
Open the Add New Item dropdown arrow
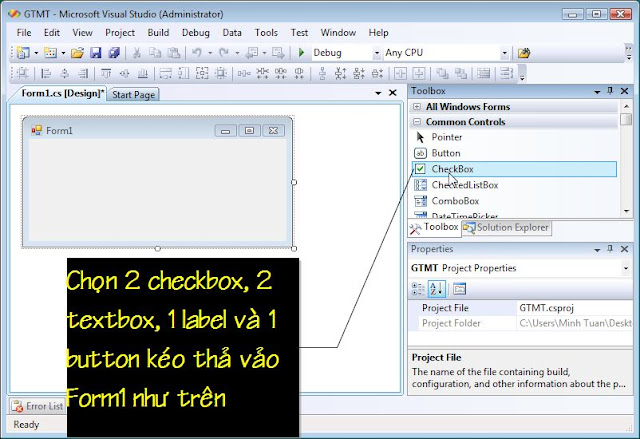[63, 53]
